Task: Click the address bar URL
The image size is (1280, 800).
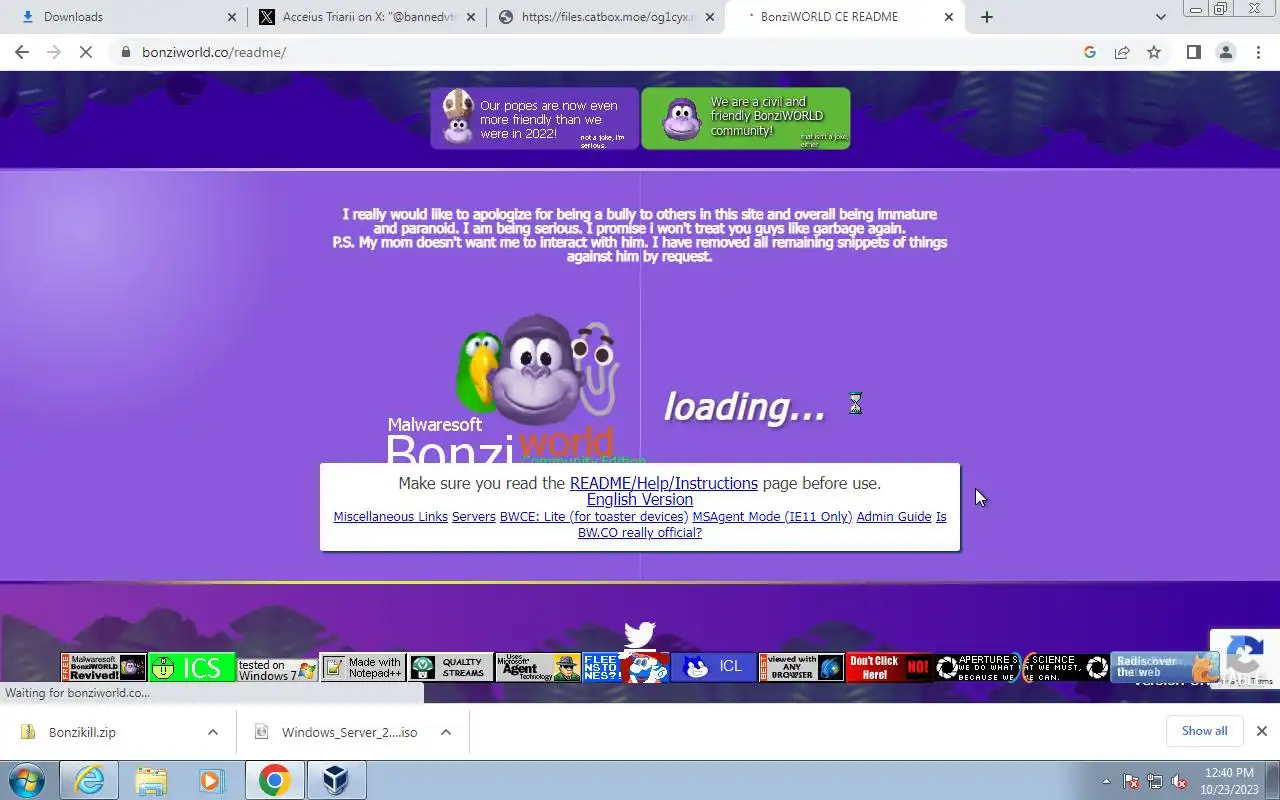Action: pyautogui.click(x=214, y=52)
